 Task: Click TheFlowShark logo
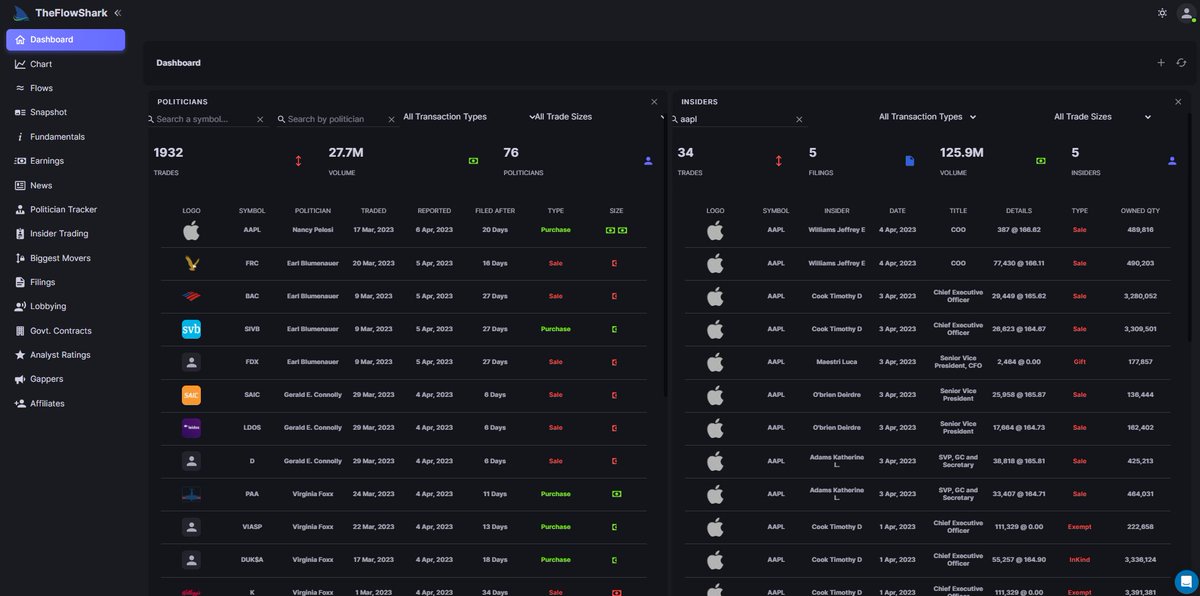pos(61,13)
